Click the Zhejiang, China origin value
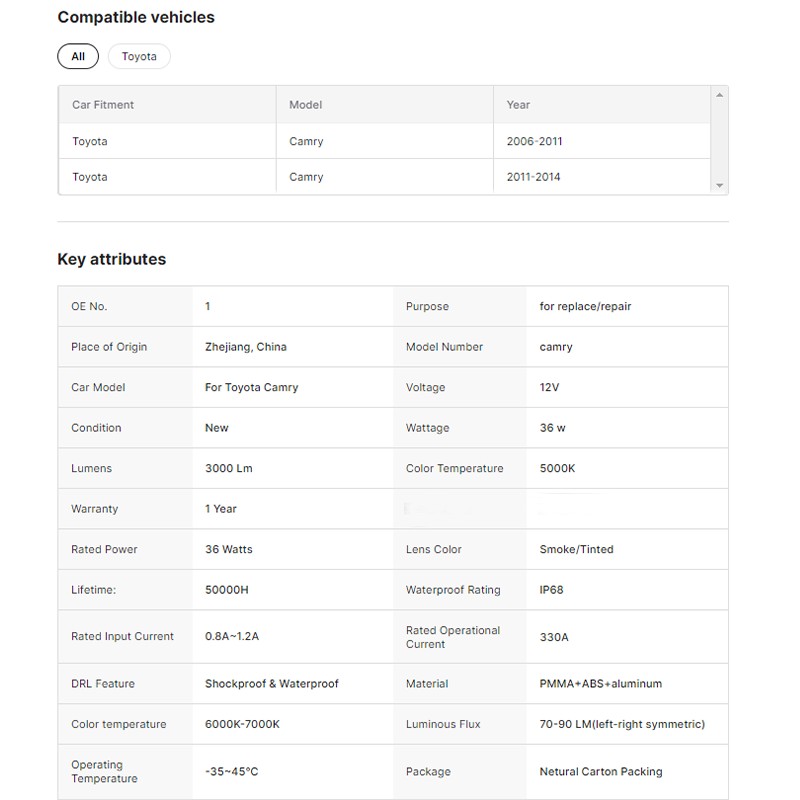Screen dimensions: 800x800 point(246,347)
